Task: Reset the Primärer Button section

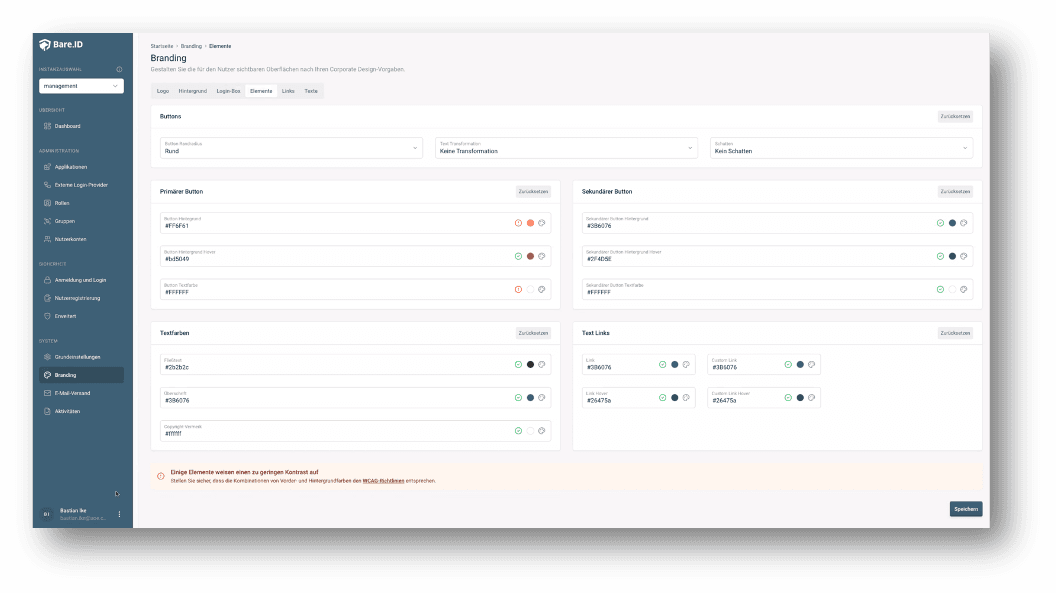Action: click(x=533, y=192)
